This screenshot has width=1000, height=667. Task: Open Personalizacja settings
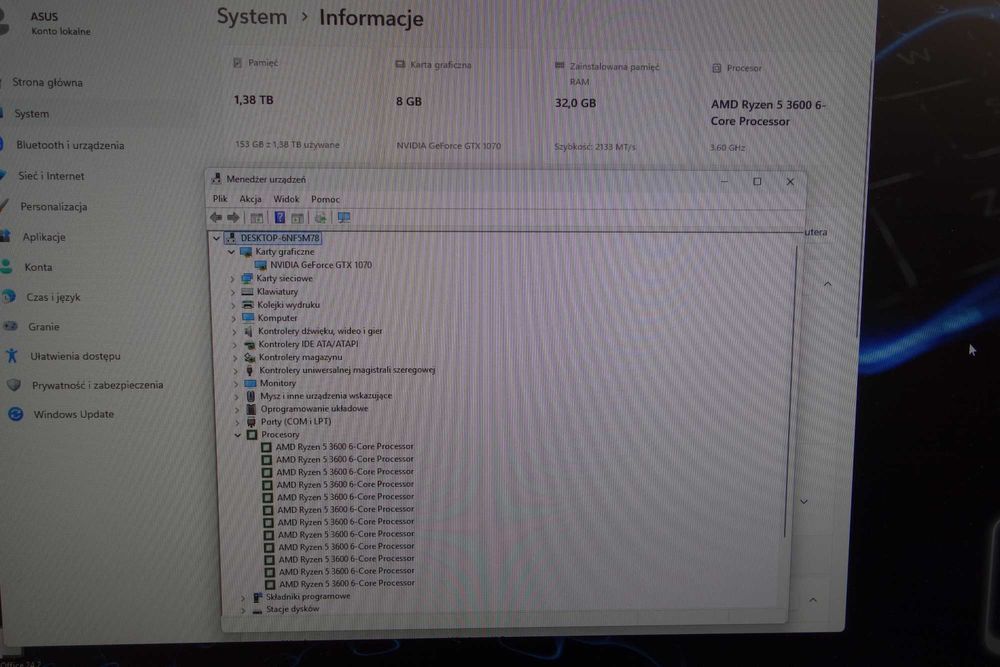pos(54,207)
